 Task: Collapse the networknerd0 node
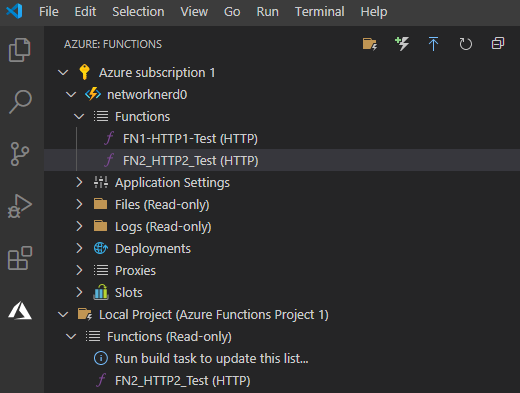71,95
